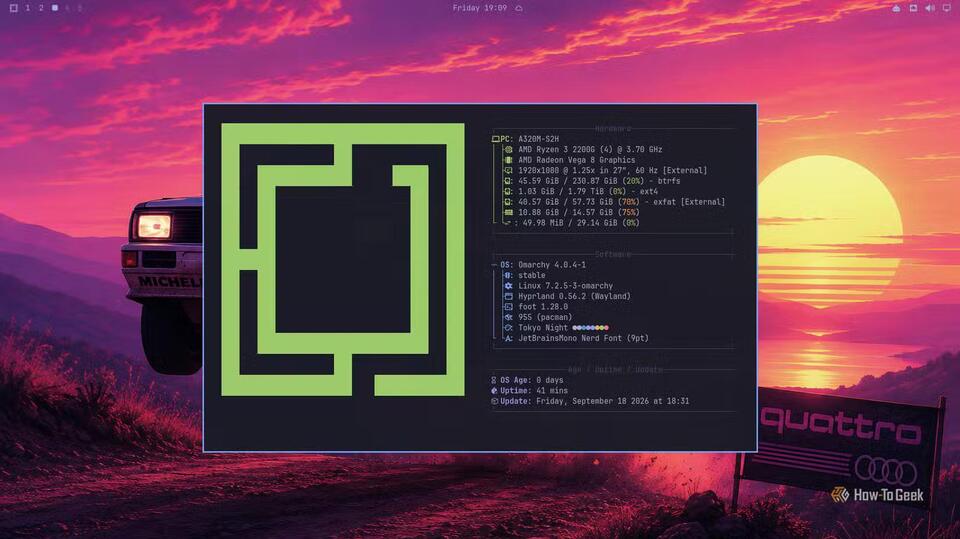The image size is (960, 539).
Task: Click the first tray icon in the right group
Action: click(x=896, y=8)
